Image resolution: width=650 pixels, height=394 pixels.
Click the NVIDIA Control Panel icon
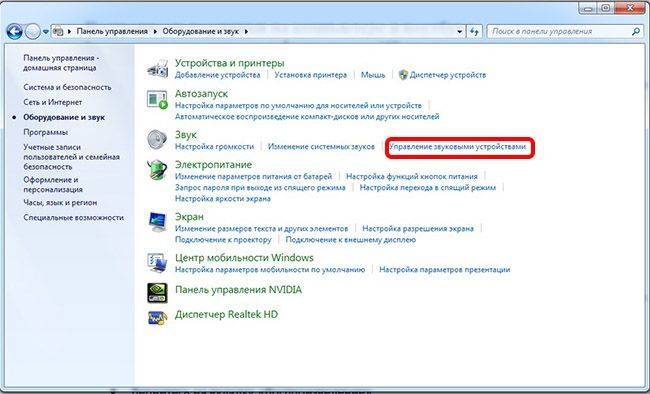pyautogui.click(x=158, y=293)
